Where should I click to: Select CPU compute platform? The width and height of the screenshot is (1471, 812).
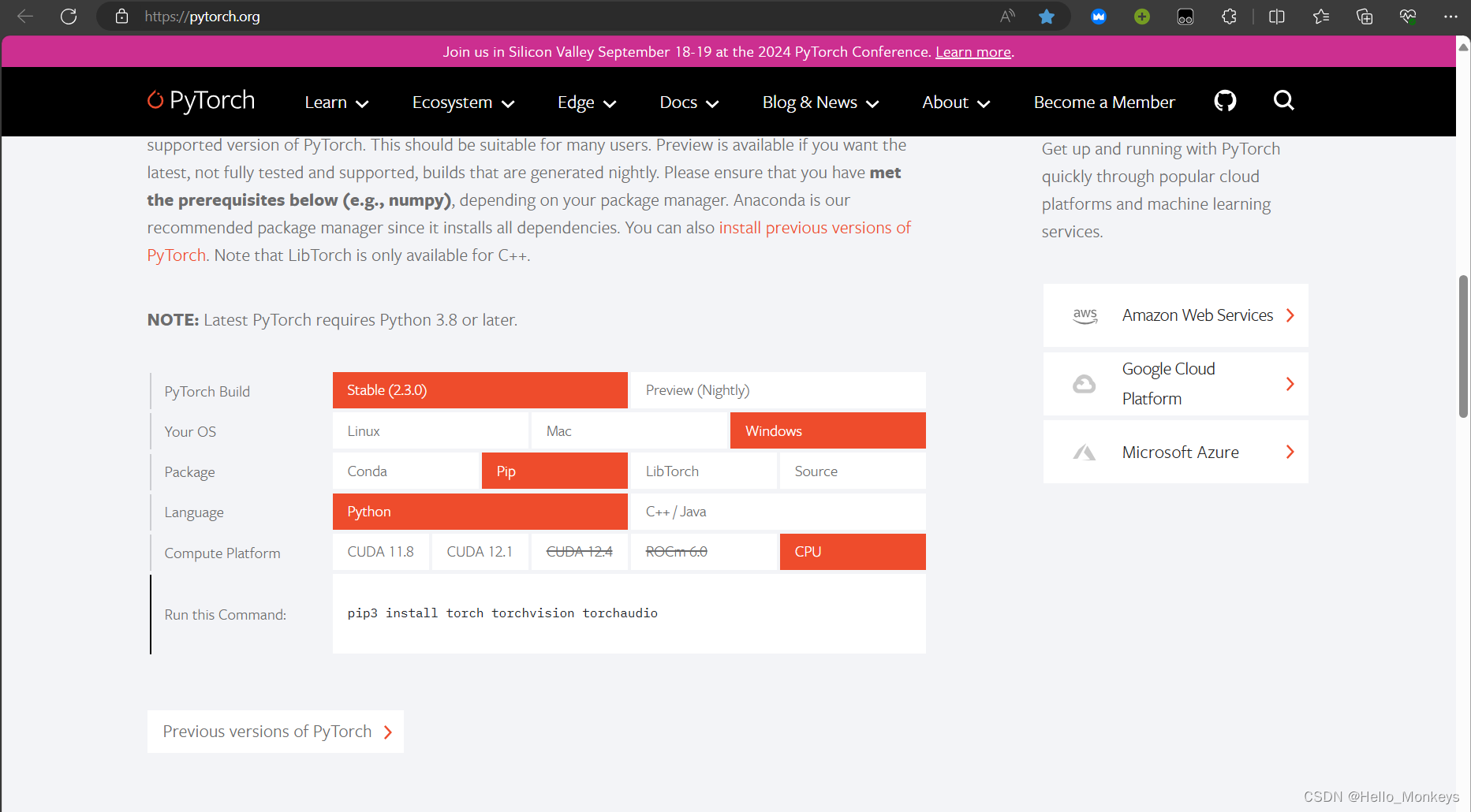(853, 552)
